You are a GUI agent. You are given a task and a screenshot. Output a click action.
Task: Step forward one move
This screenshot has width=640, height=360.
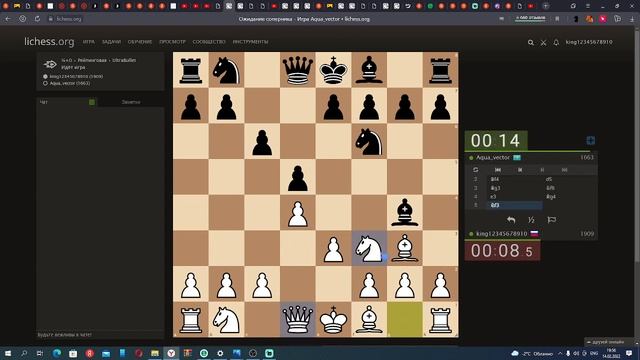pyautogui.click(x=542, y=170)
